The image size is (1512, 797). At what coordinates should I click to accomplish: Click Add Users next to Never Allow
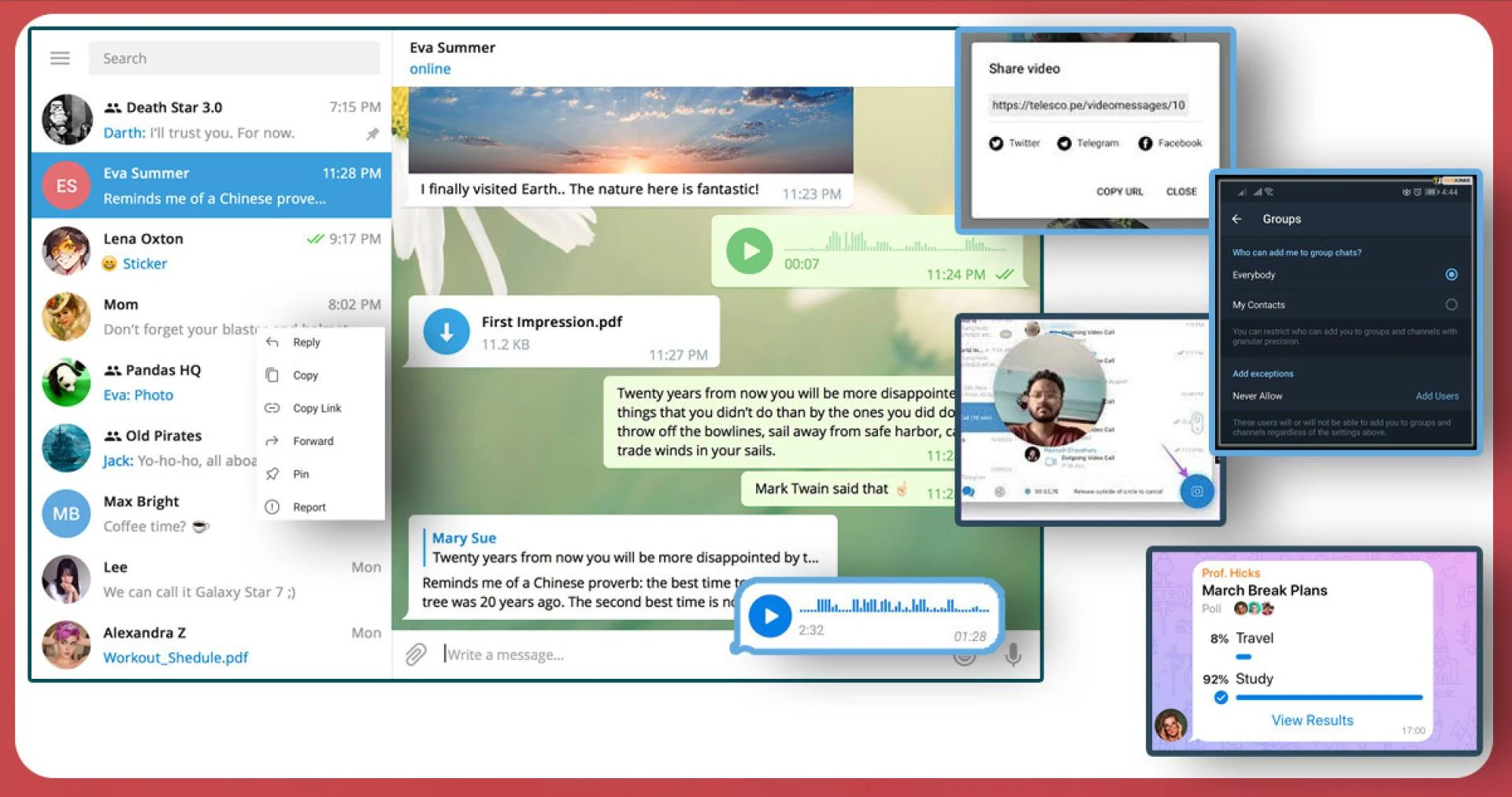(1437, 396)
